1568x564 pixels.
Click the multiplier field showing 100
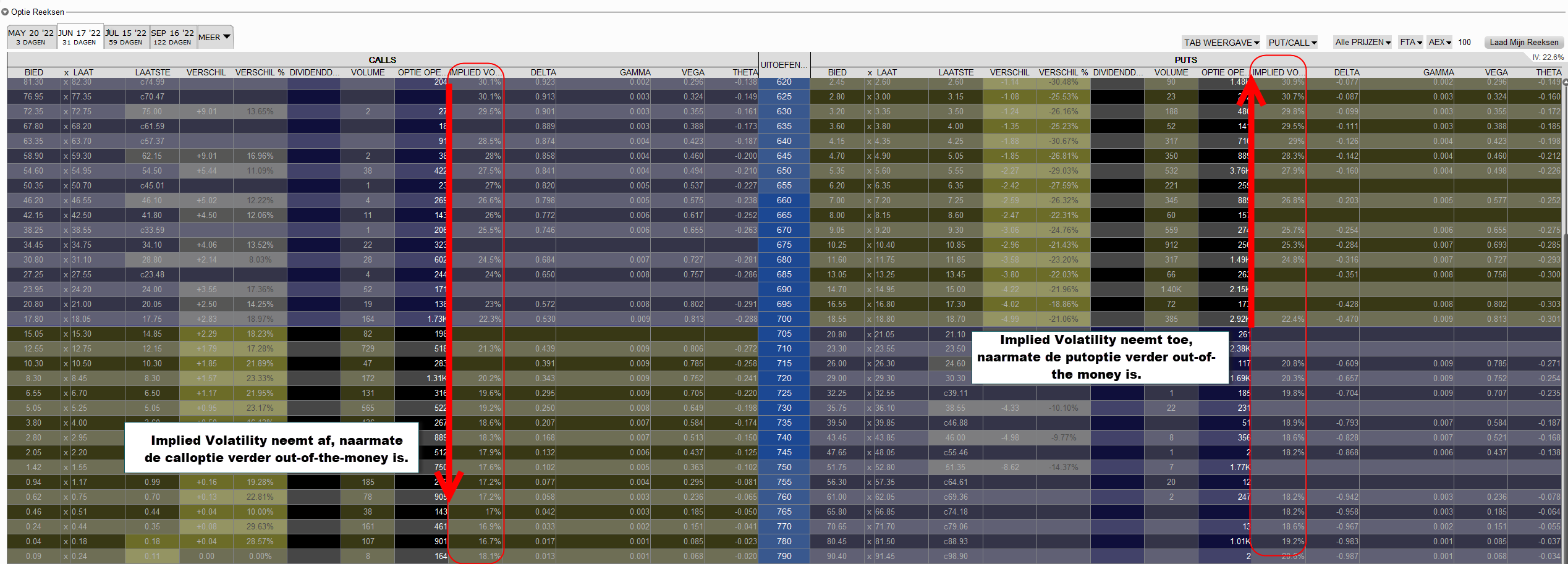click(x=1465, y=42)
